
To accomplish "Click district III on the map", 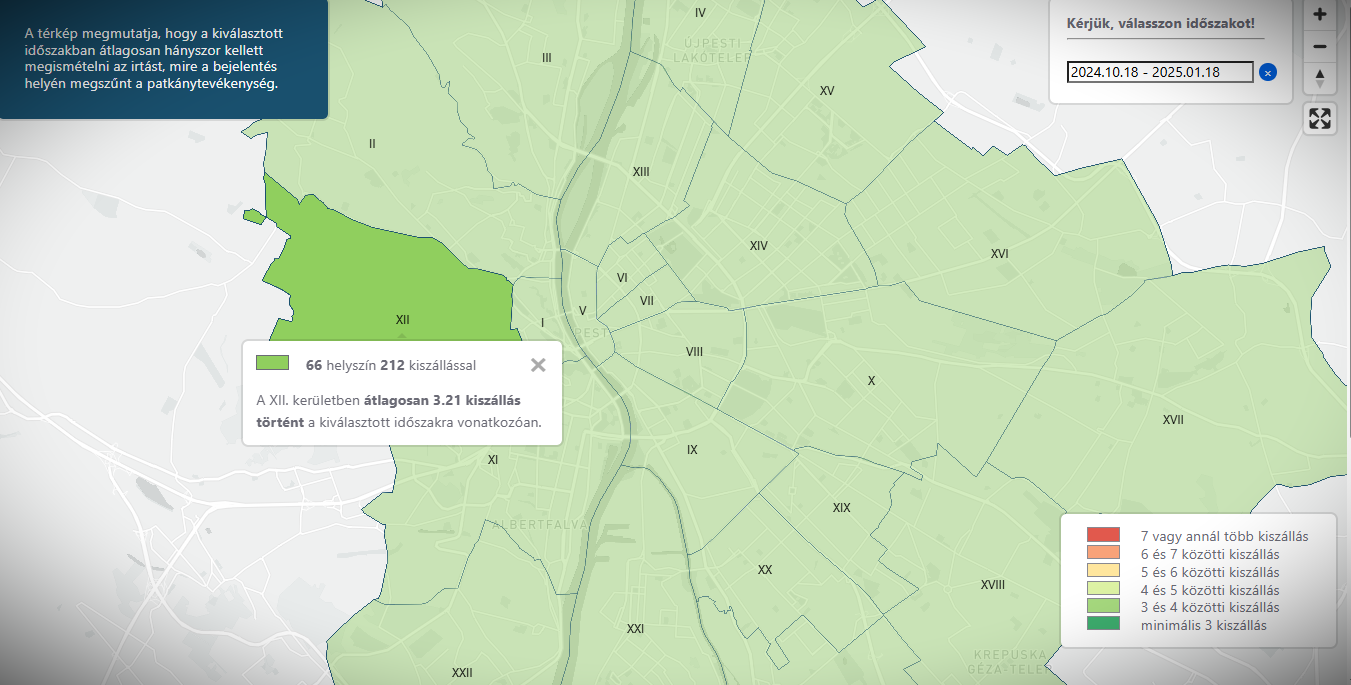I will tap(546, 58).
